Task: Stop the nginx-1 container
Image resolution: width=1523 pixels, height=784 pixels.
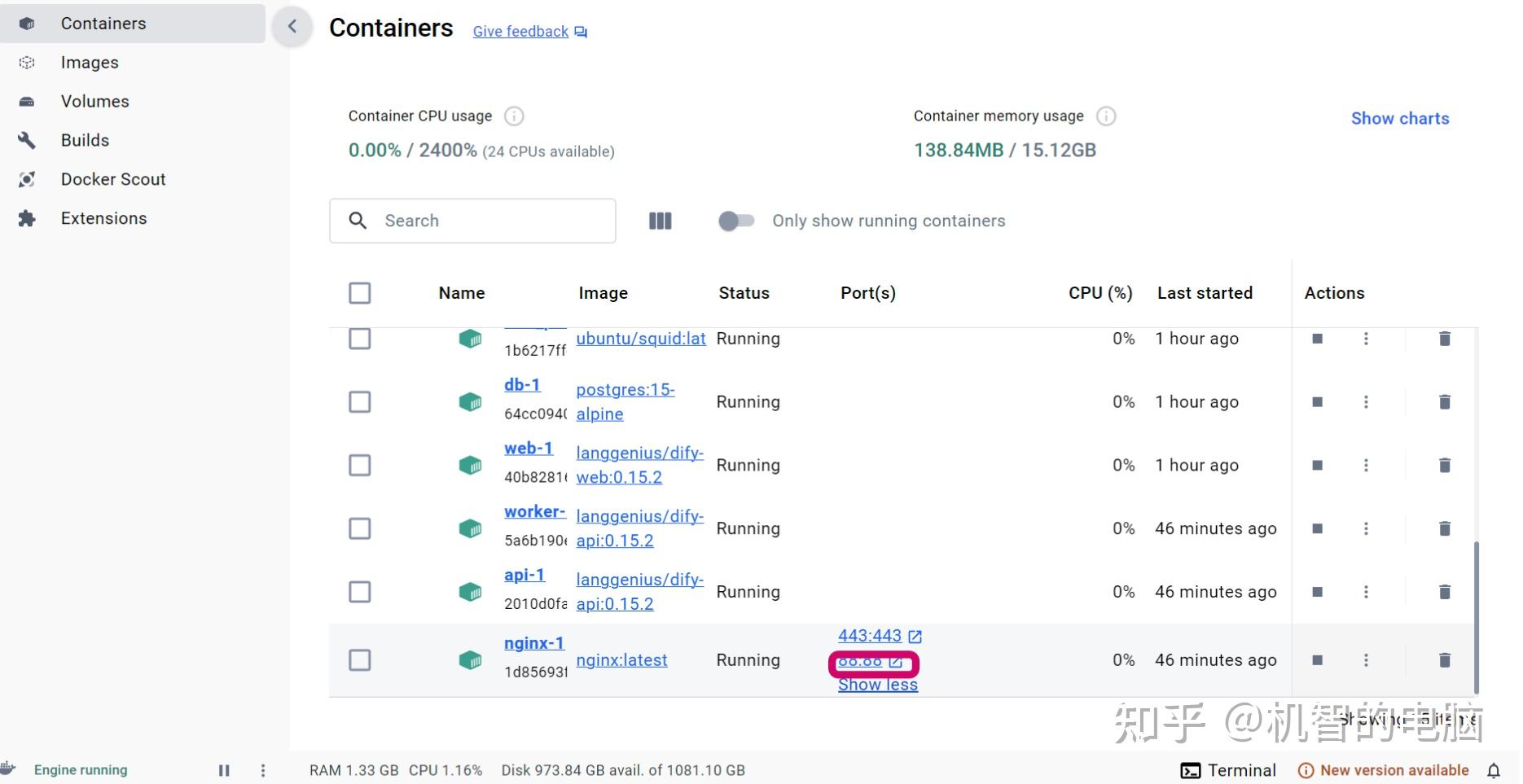Action: (1317, 660)
